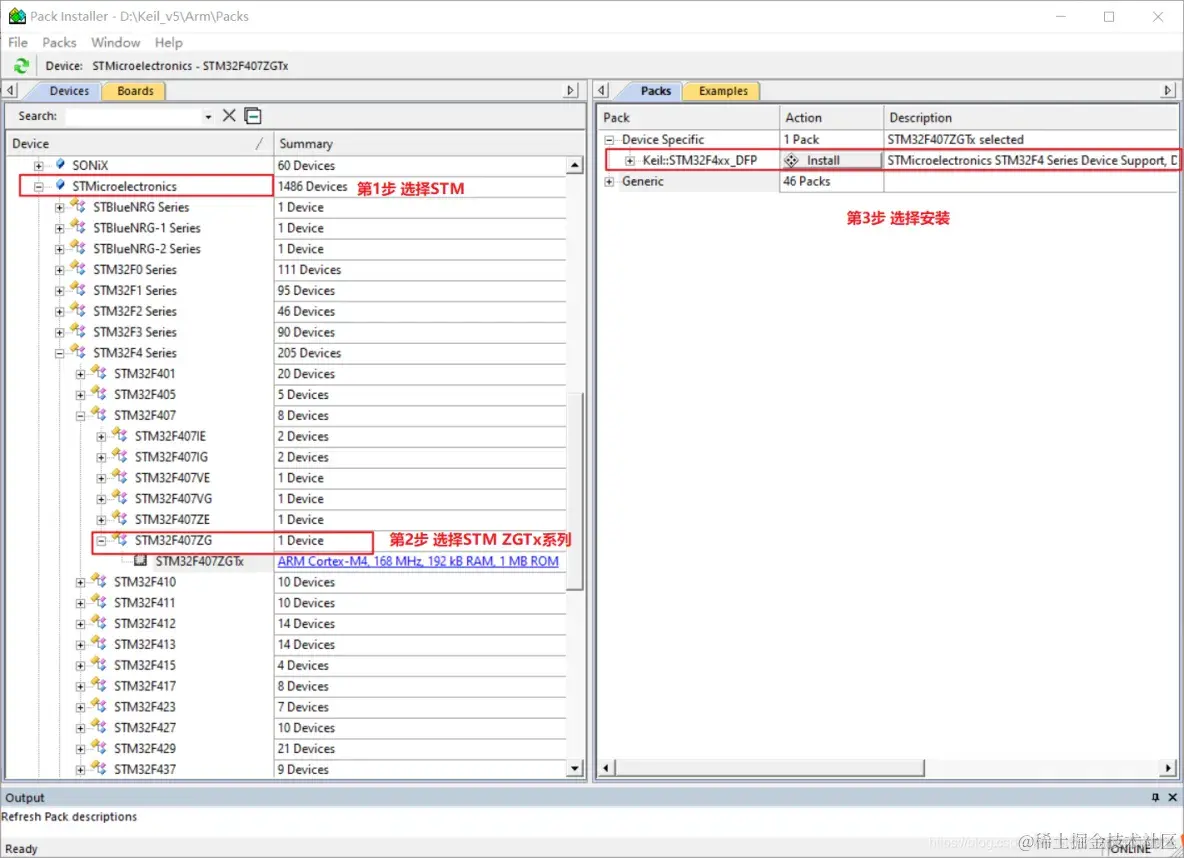Open the Window menu
The image size is (1184, 858).
(x=116, y=42)
